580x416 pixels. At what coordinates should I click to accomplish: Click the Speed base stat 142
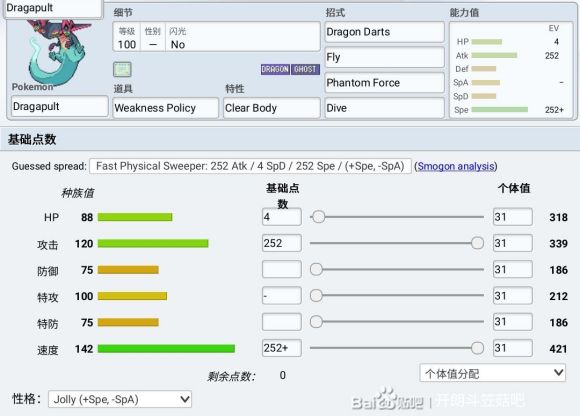[84, 349]
